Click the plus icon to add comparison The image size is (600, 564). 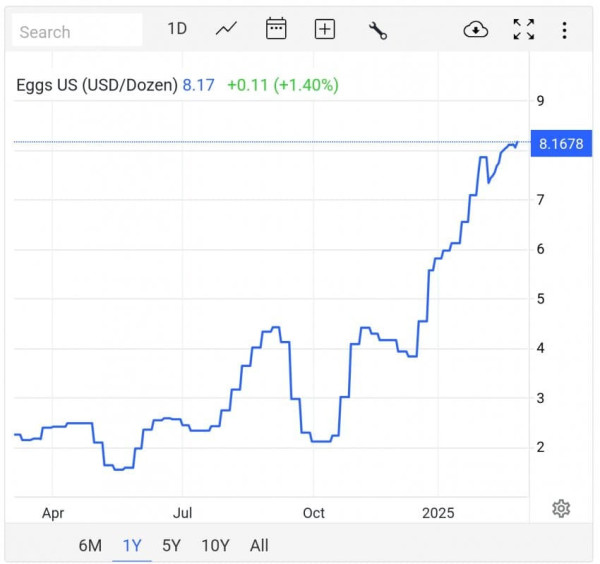[x=325, y=30]
